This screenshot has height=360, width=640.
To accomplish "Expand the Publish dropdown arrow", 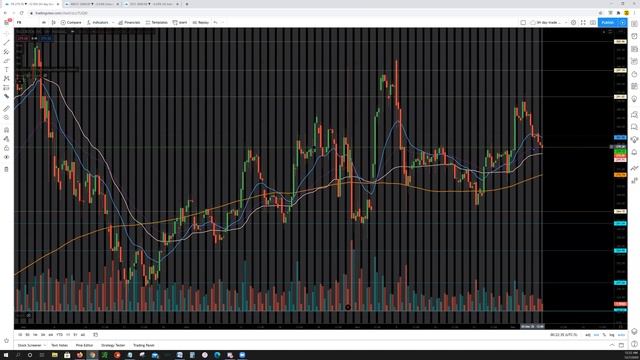I will 622,22.
